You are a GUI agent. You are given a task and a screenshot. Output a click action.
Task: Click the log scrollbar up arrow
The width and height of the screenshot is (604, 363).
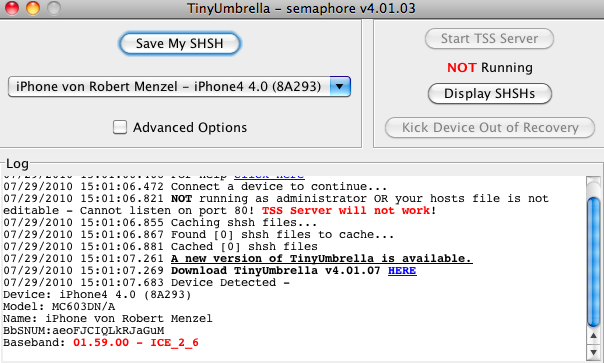click(594, 336)
